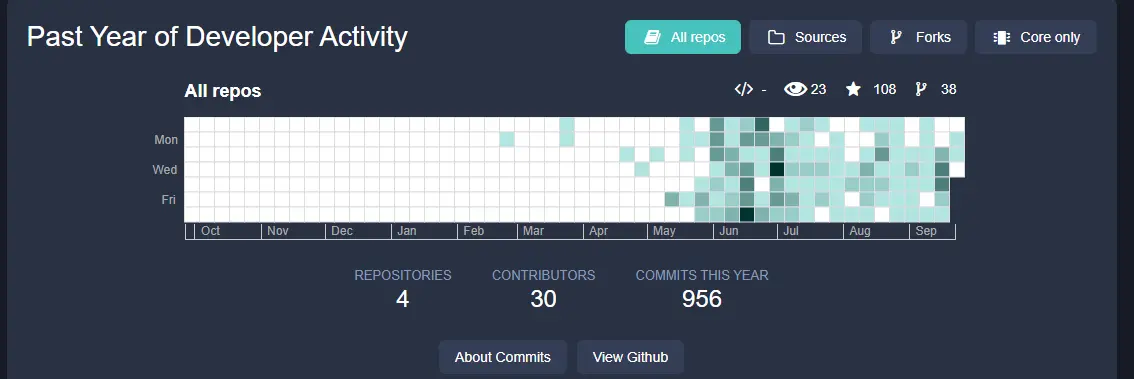Switch to the Sources filter

[806, 37]
